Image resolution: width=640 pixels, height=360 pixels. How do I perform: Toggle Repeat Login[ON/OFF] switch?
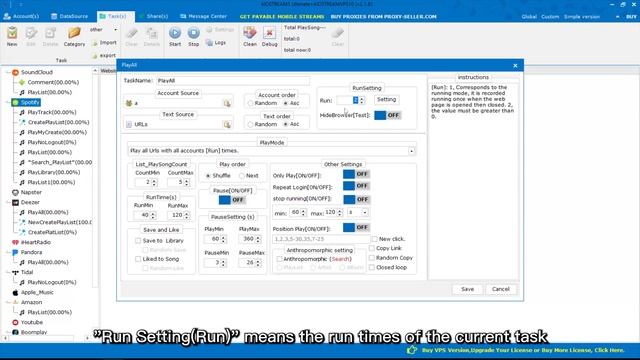coord(356,186)
